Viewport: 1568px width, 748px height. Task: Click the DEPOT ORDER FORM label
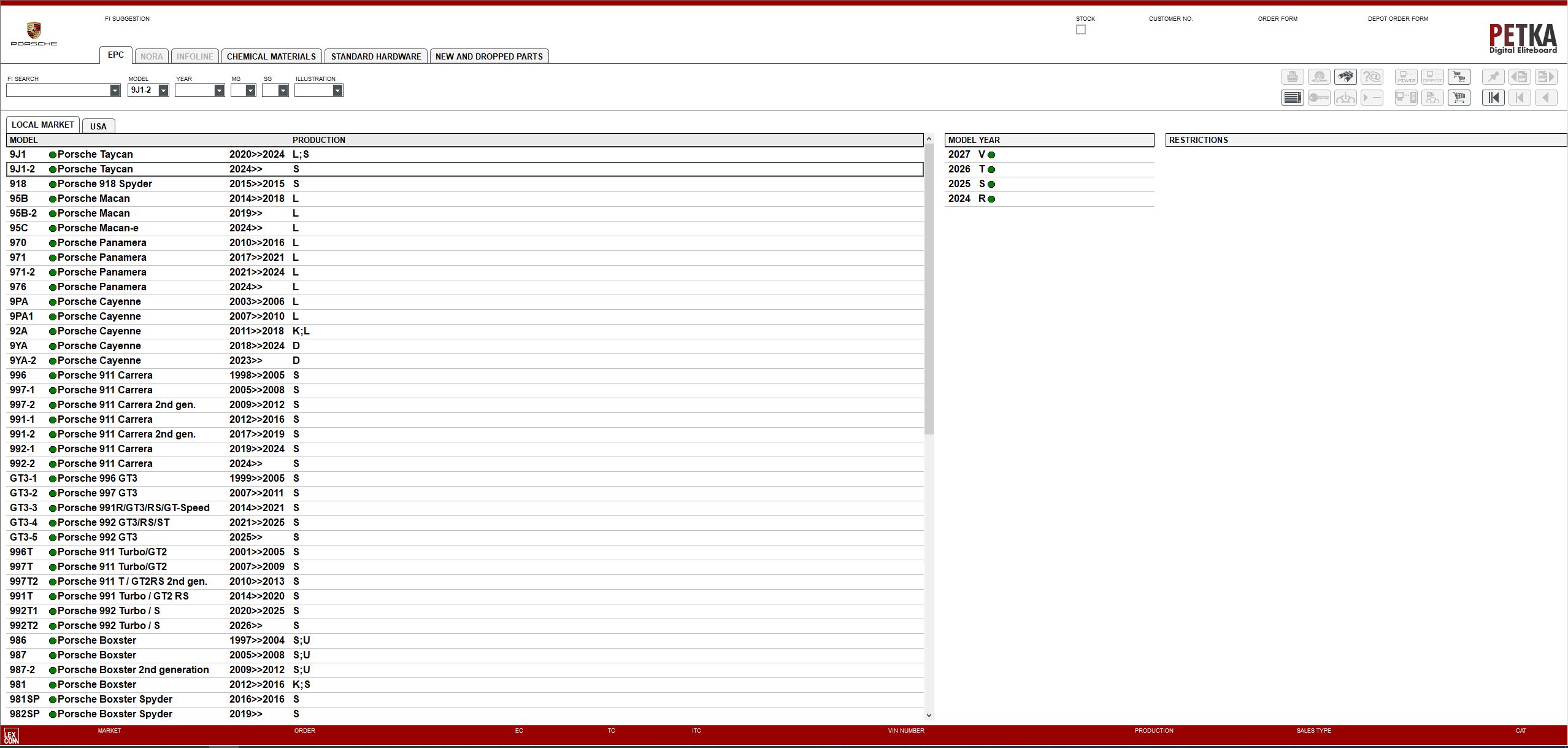[1397, 18]
